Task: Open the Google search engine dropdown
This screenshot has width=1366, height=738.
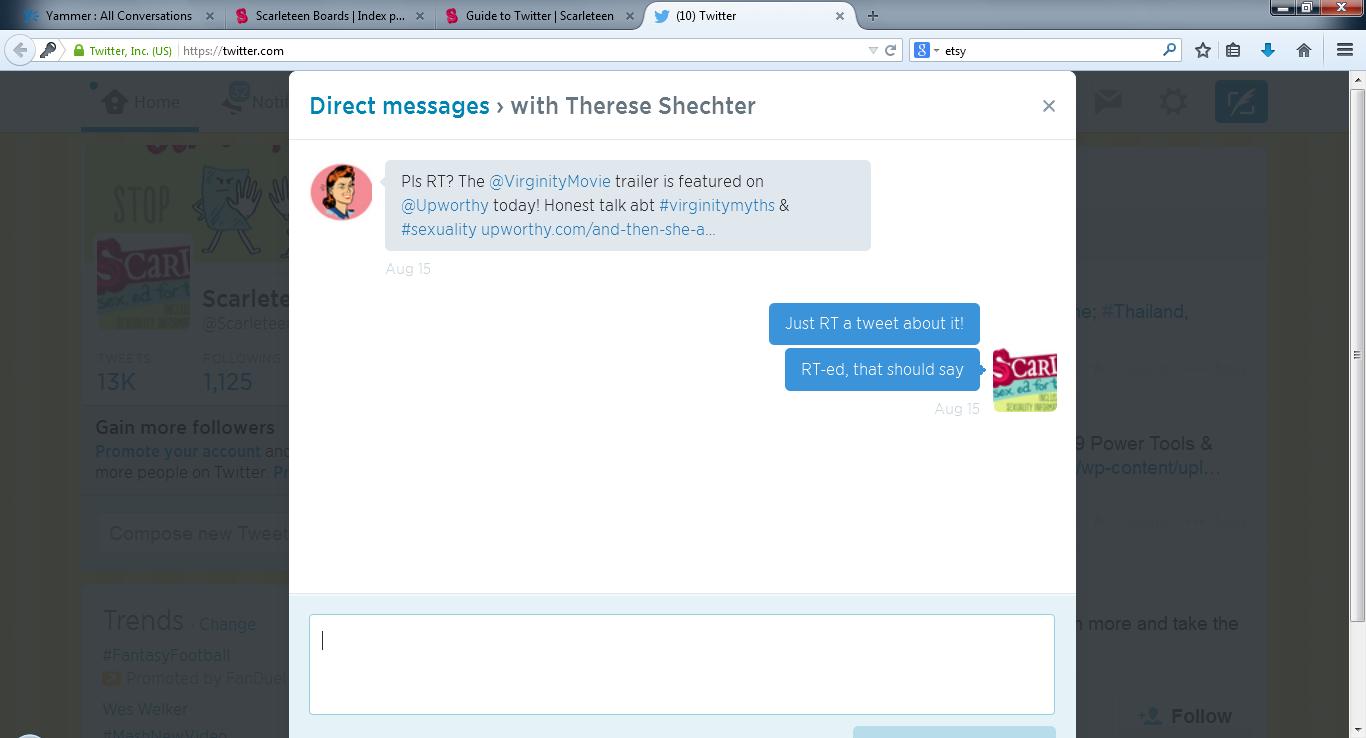Action: coord(926,50)
